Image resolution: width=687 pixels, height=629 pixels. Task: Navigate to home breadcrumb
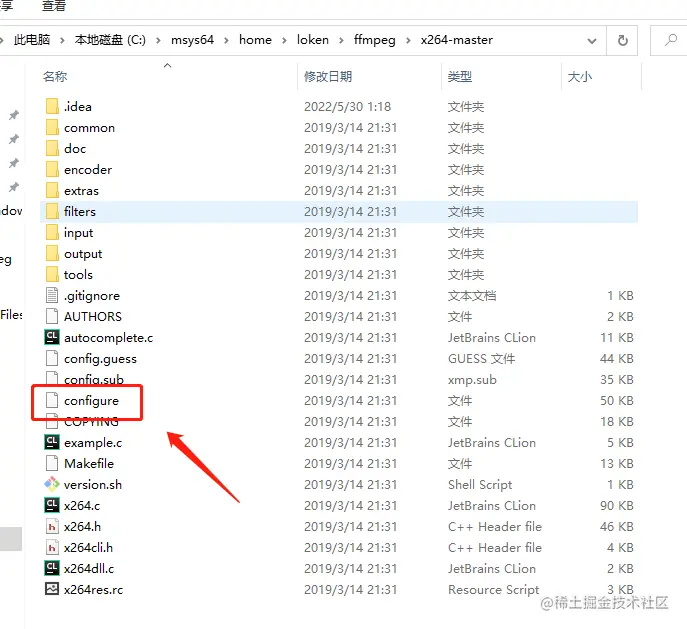pos(255,40)
